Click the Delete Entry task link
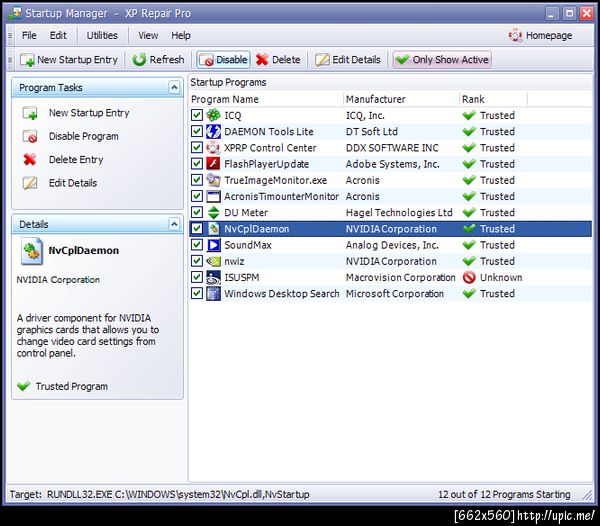Screen dimensions: 600x526 pos(76,160)
